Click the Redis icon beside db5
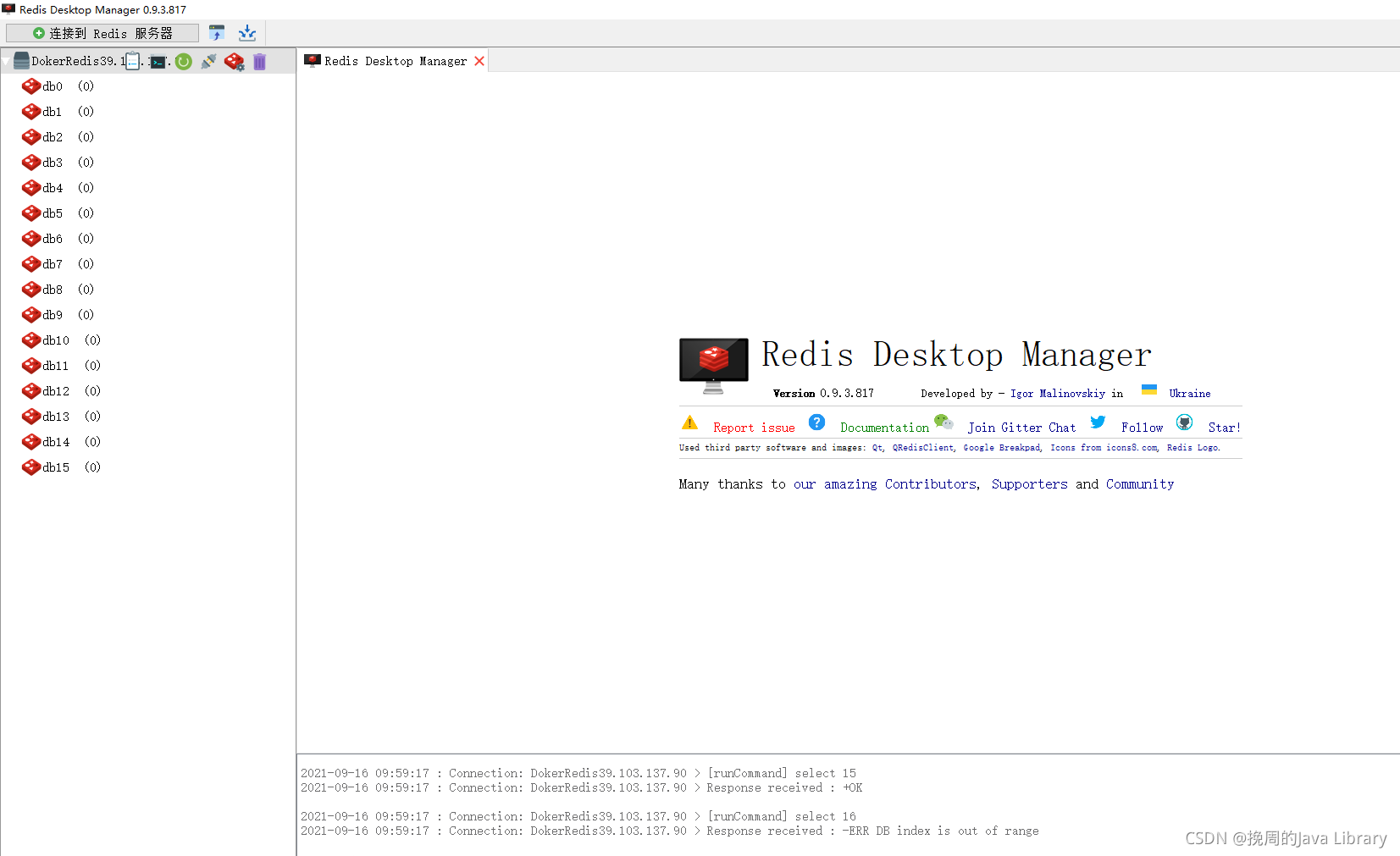This screenshot has height=856, width=1400. [x=31, y=213]
